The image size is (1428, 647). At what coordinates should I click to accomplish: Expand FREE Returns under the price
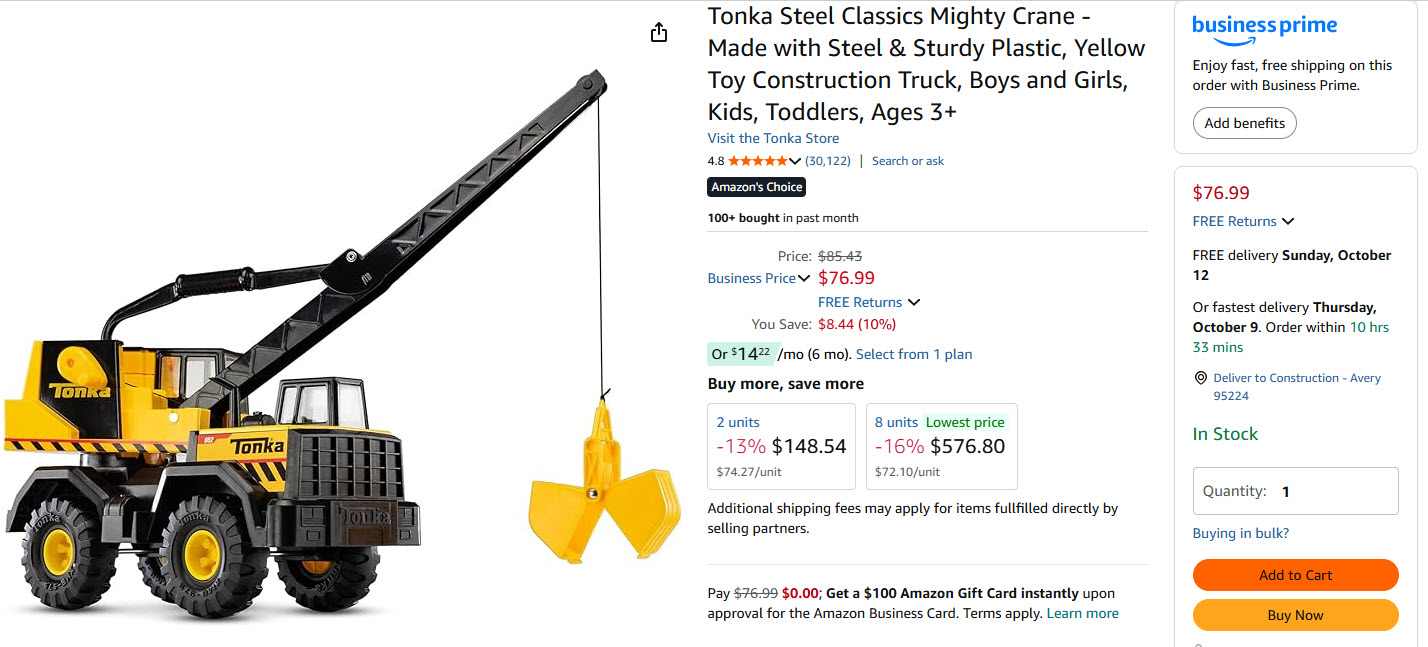pyautogui.click(x=913, y=302)
